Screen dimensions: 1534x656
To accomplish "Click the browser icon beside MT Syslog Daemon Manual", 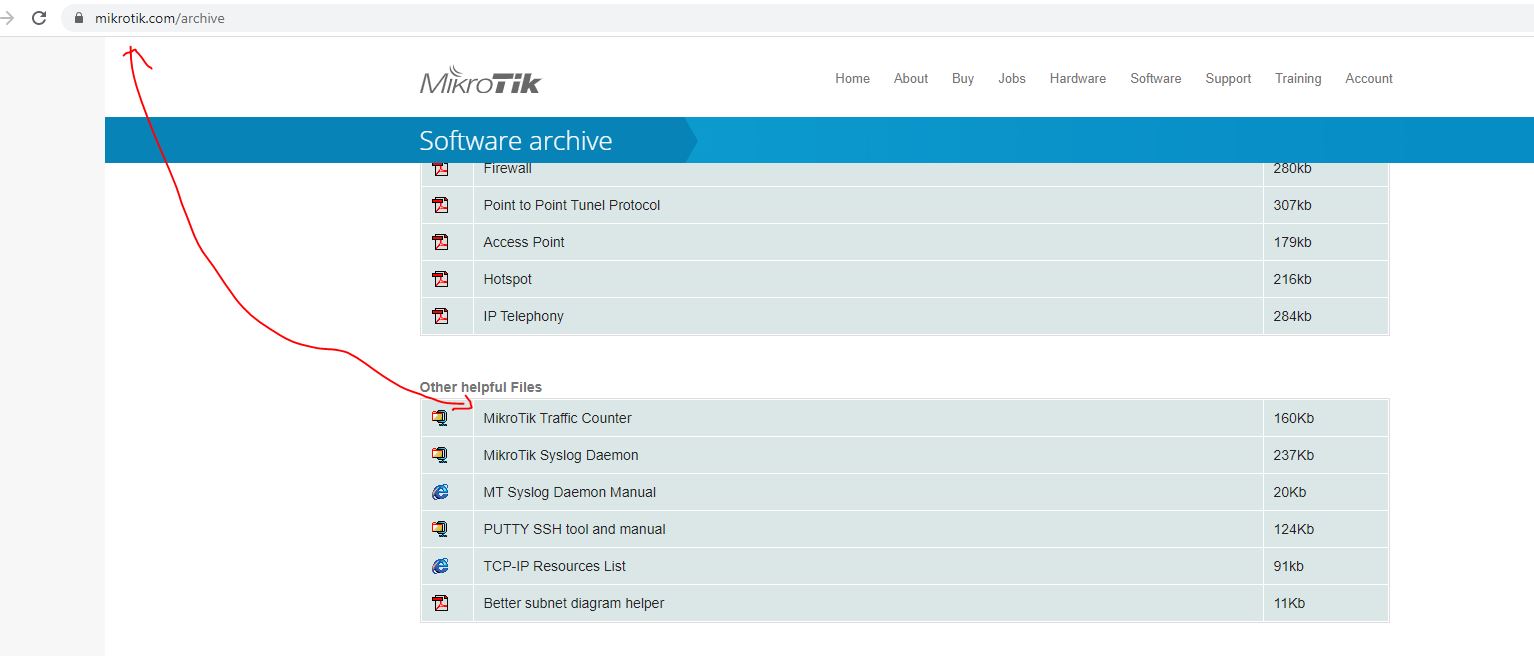I will click(440, 492).
